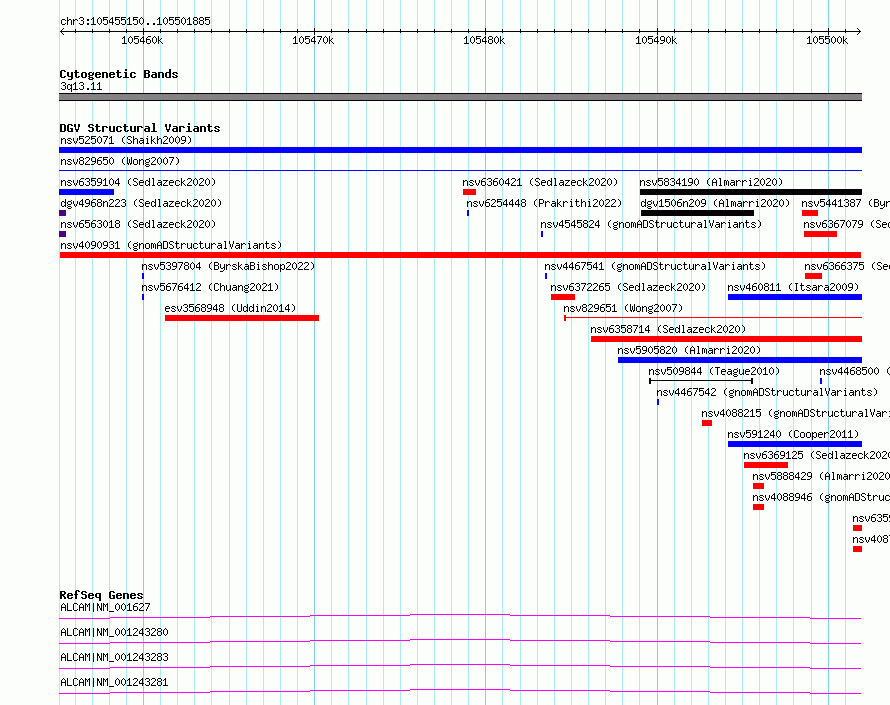Open nsv509844 (Teague2010) variant
890x705 pixels.
click(x=714, y=371)
